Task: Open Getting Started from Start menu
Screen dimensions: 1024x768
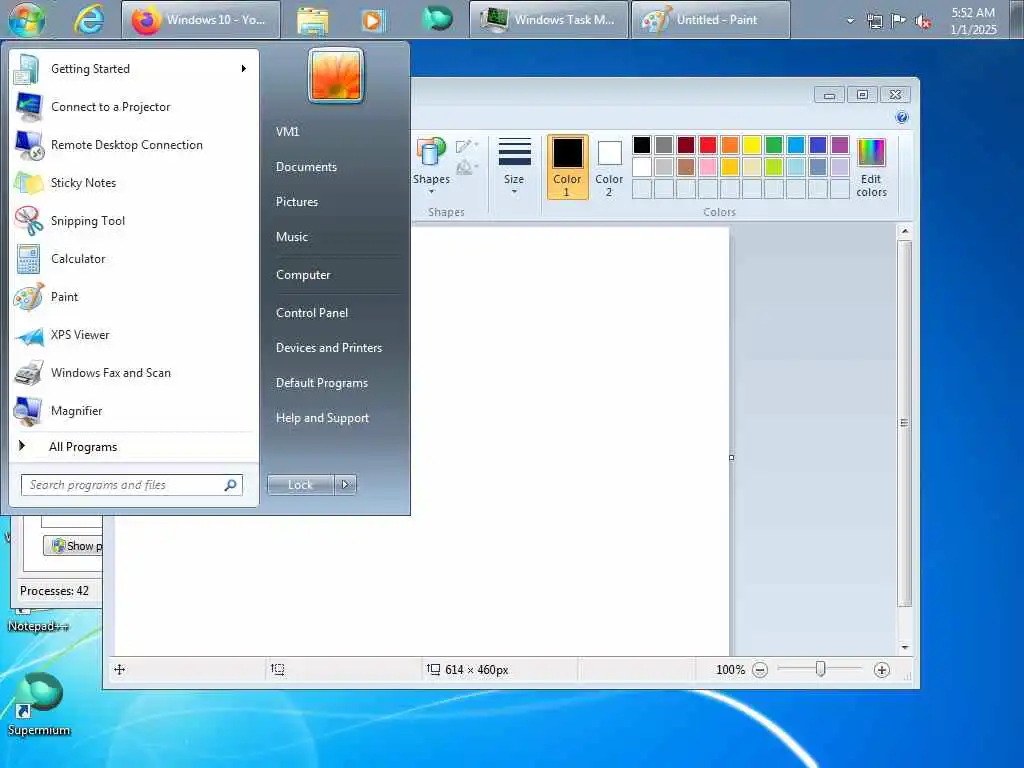Action: [134, 69]
